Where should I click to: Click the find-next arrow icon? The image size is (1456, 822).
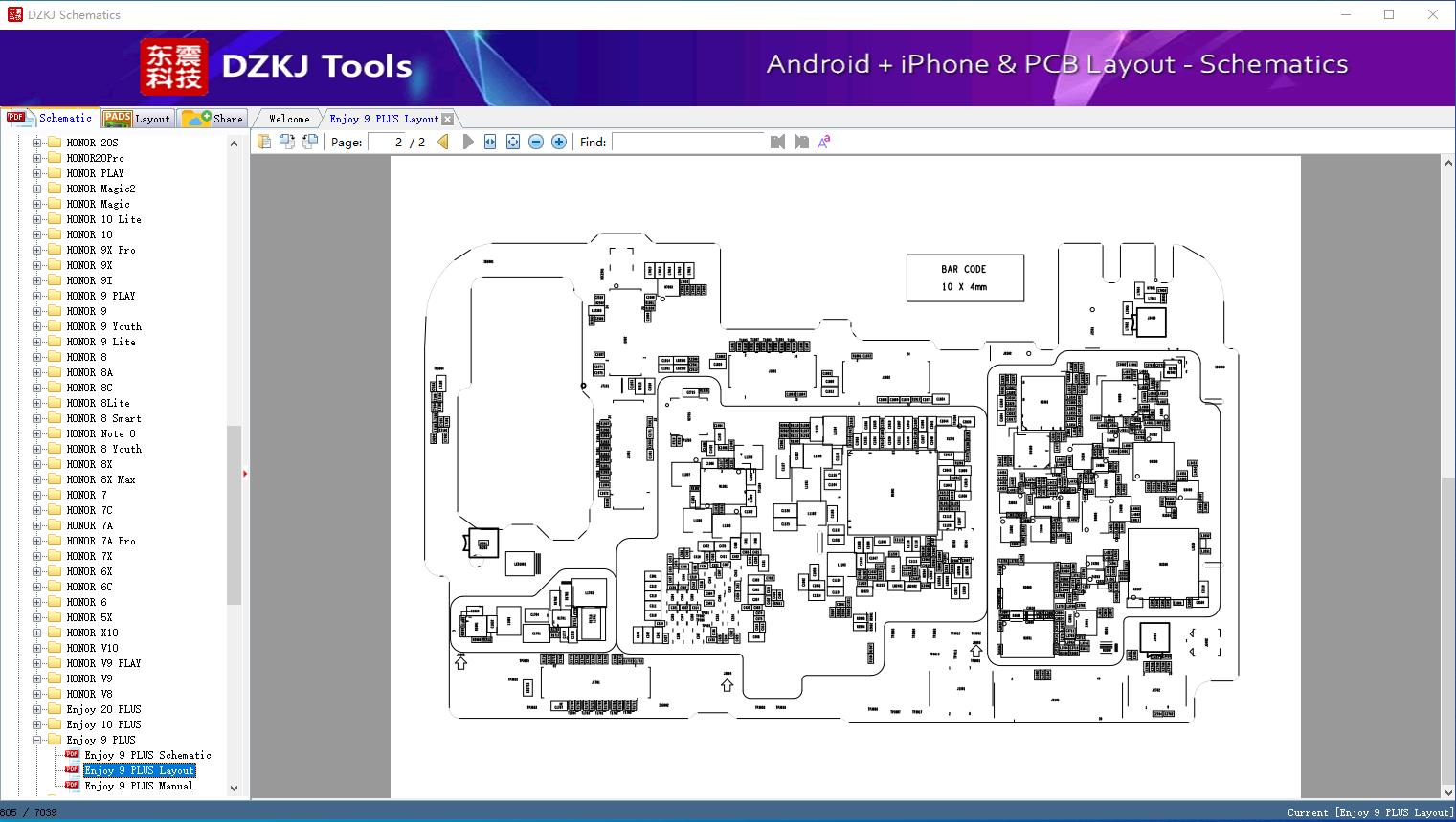click(801, 141)
